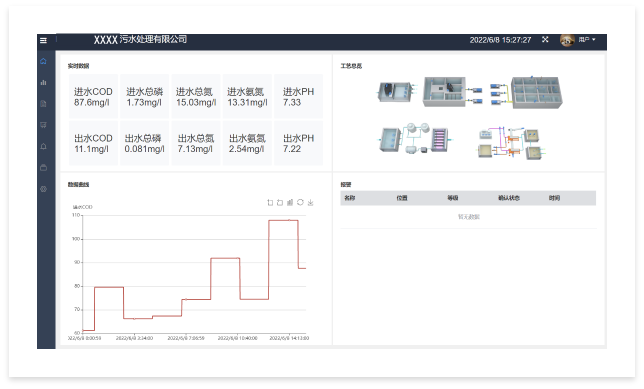
Task: Open the settings gear sidebar icon
Action: point(44,189)
